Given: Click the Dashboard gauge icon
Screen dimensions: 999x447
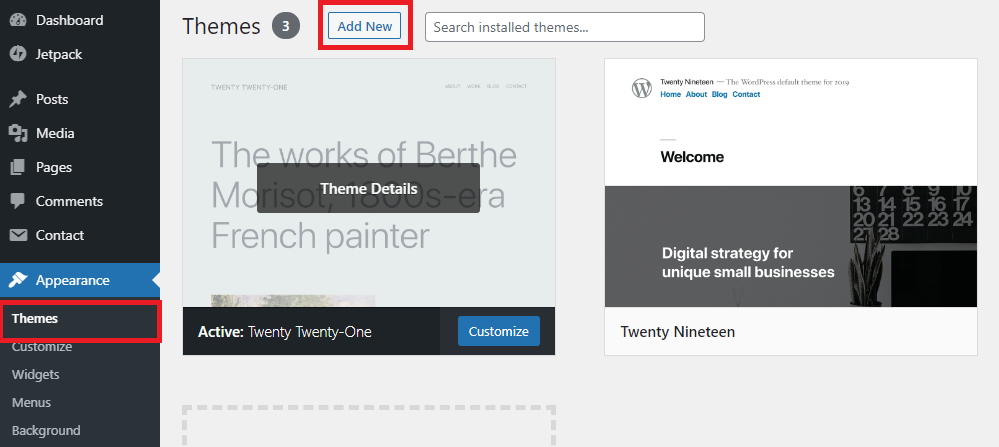Looking at the screenshot, I should 18,20.
